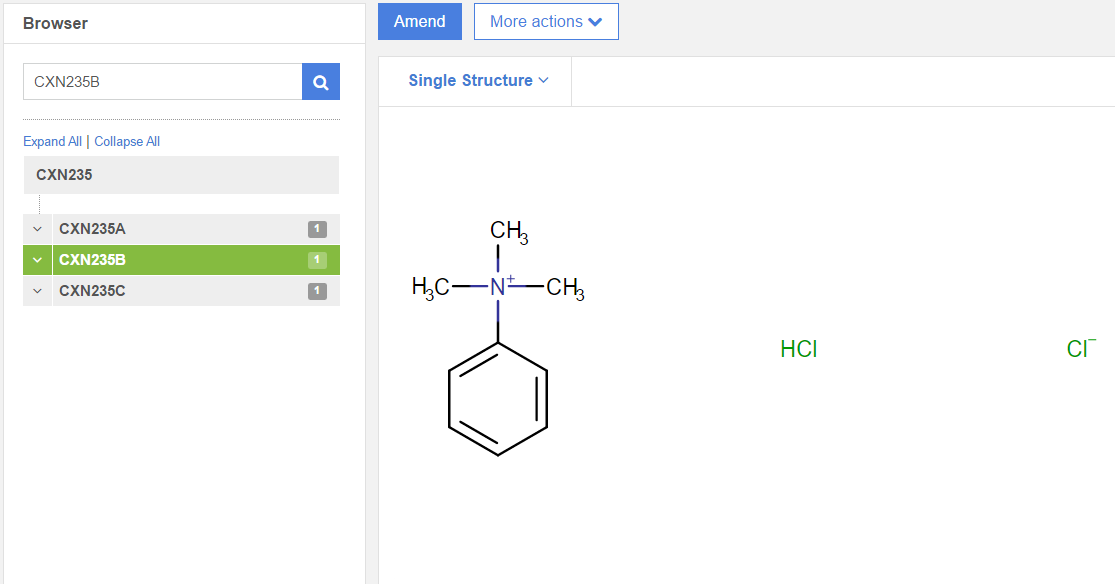The width and height of the screenshot is (1115, 584).
Task: Click the Expand All link
Action: pyautogui.click(x=52, y=142)
